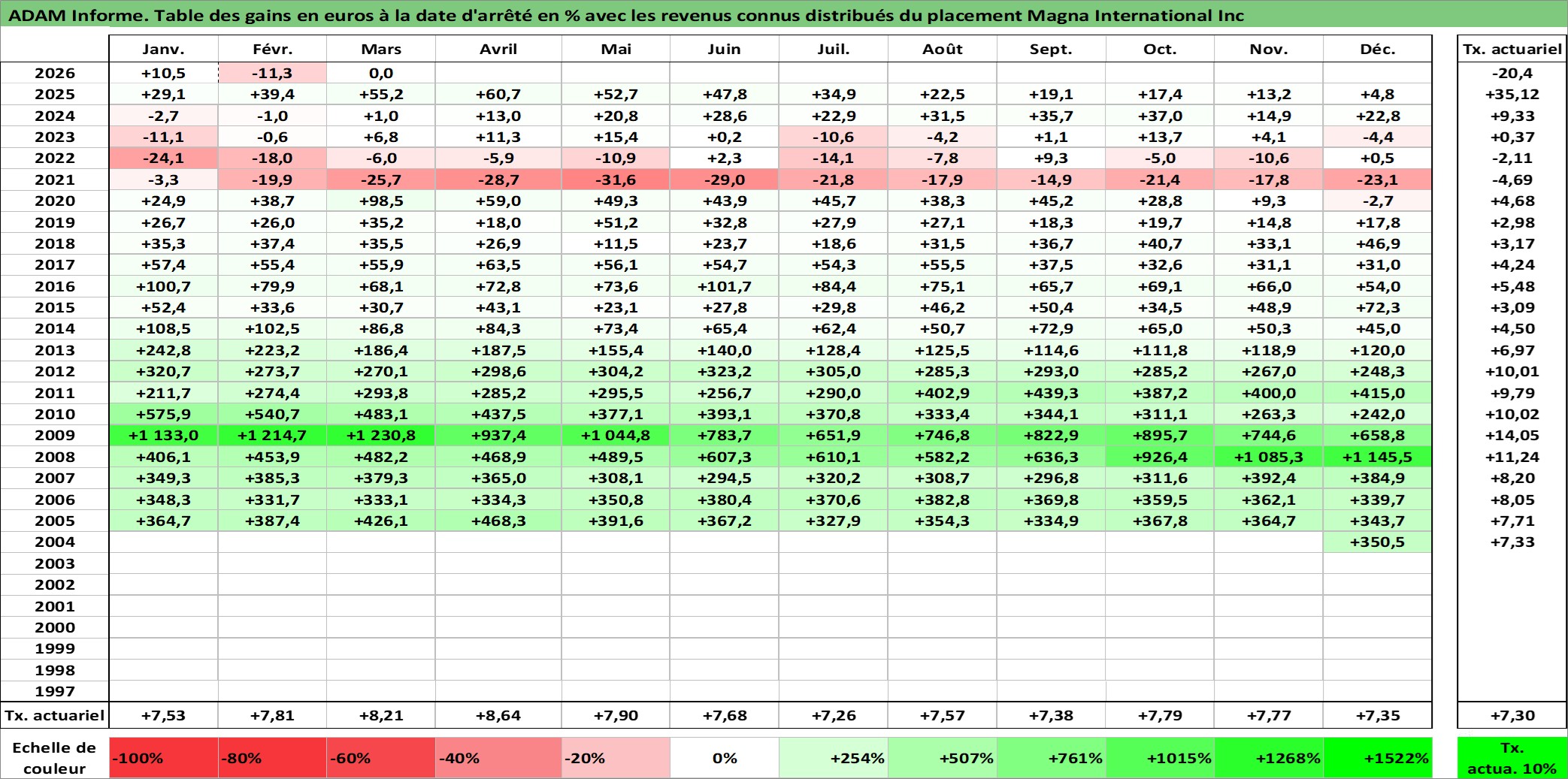Select the 2009 May value '+1 044,8'
The image size is (1568, 779).
(x=616, y=435)
